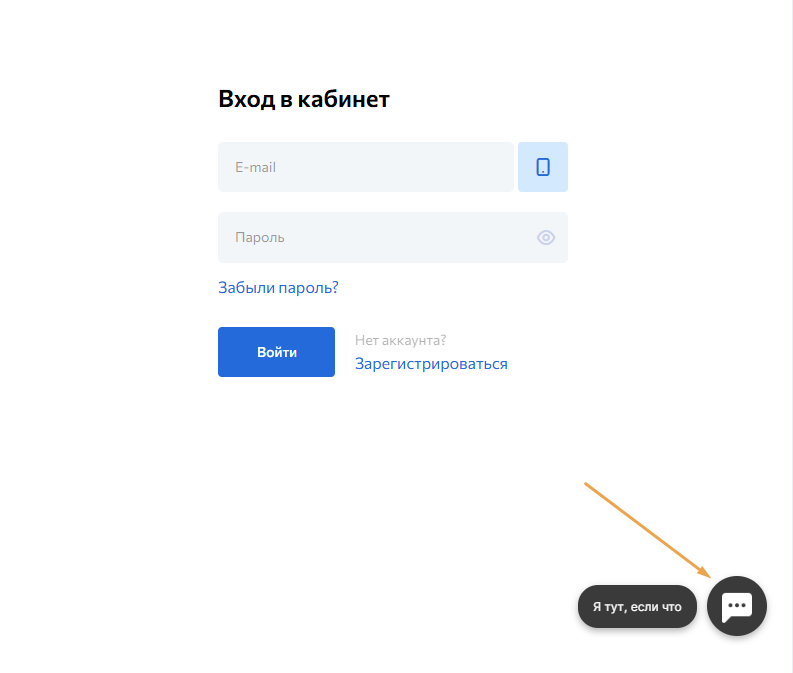Switch to phone number login icon
This screenshot has height=673, width=793.
click(x=543, y=167)
